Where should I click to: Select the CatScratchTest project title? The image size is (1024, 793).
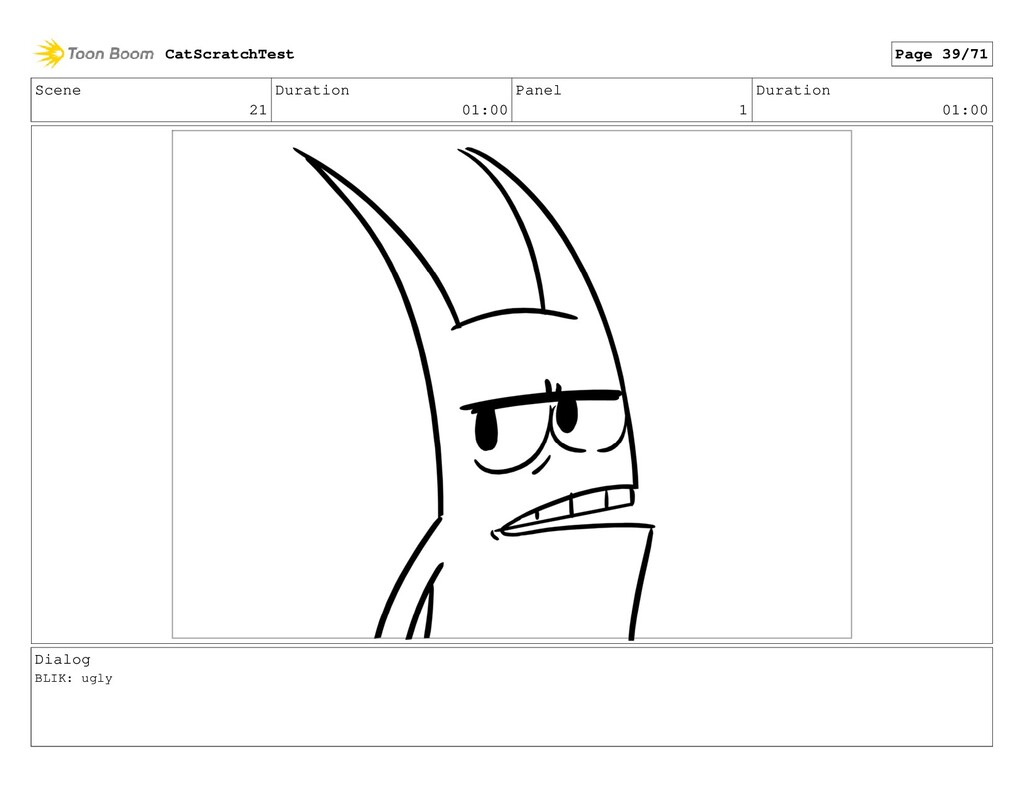[x=229, y=54]
